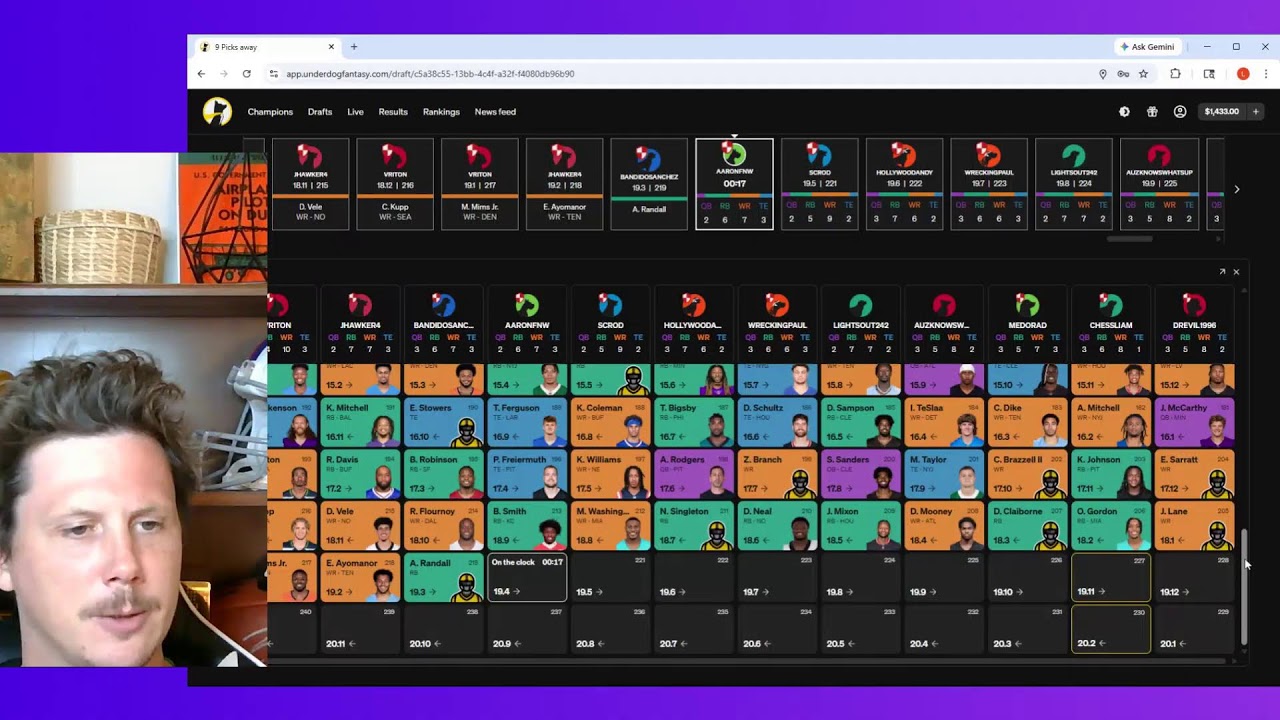Open B. Smith player card

coord(527,527)
